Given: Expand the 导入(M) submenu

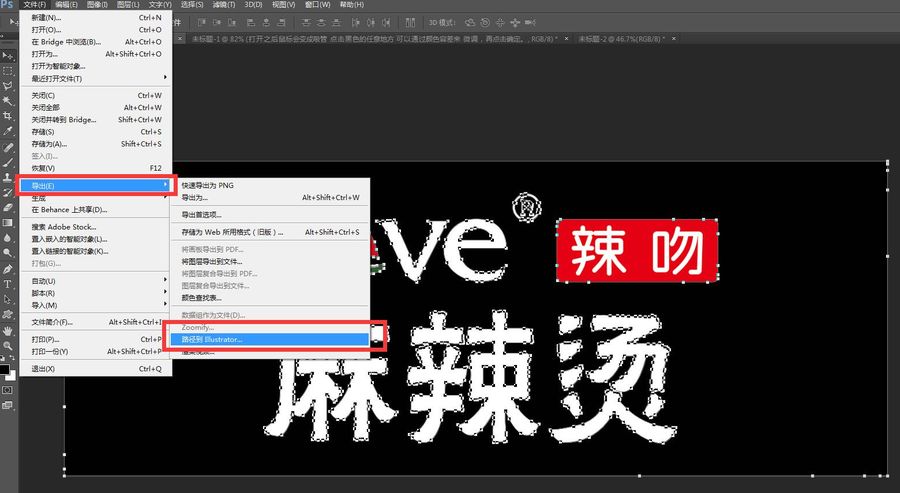Looking at the screenshot, I should pyautogui.click(x=96, y=305).
